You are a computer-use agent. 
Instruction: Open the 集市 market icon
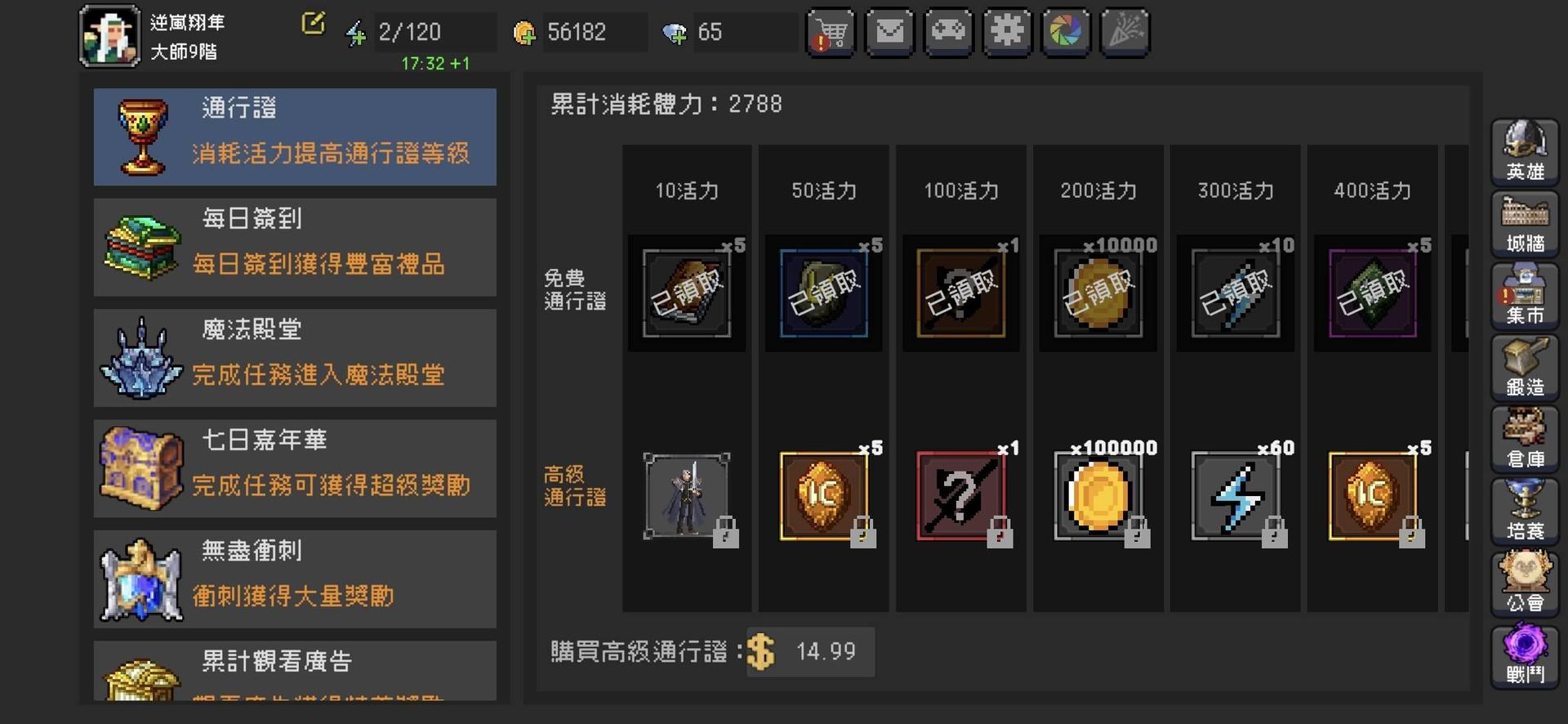click(x=1525, y=296)
